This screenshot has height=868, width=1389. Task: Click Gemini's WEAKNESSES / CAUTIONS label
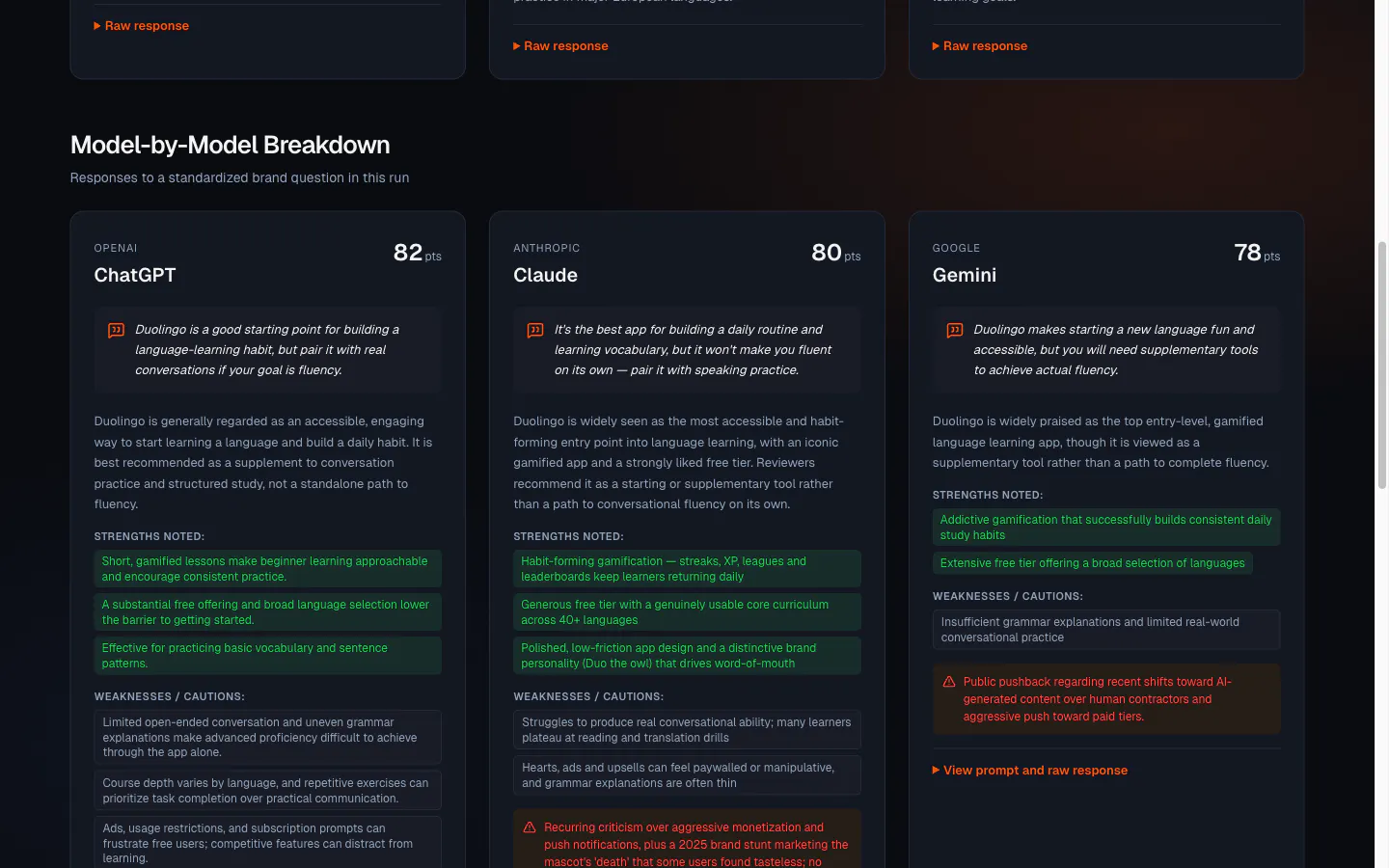(x=1007, y=596)
